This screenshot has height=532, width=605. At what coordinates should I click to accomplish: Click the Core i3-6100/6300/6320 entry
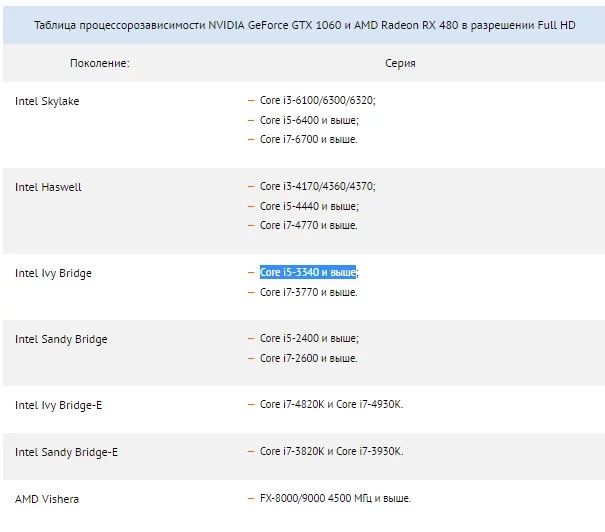pyautogui.click(x=317, y=101)
